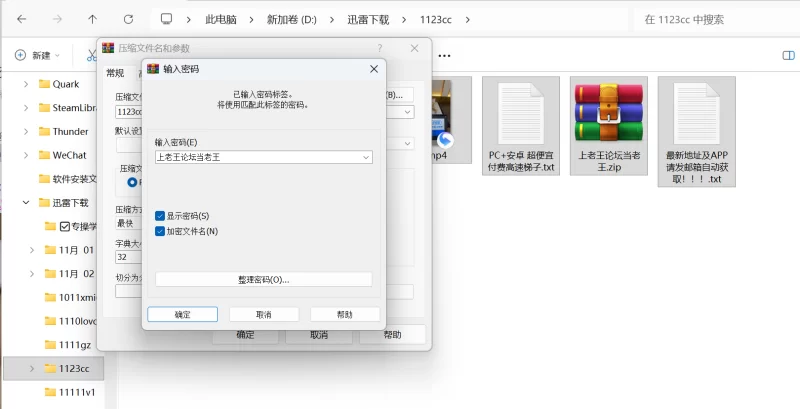Click WinRAR icon in 输入密码 title bar
The image size is (800, 409).
[x=153, y=68]
